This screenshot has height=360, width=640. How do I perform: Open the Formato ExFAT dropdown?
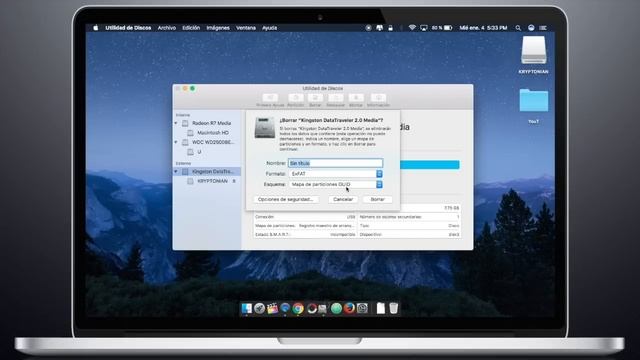(x=336, y=174)
